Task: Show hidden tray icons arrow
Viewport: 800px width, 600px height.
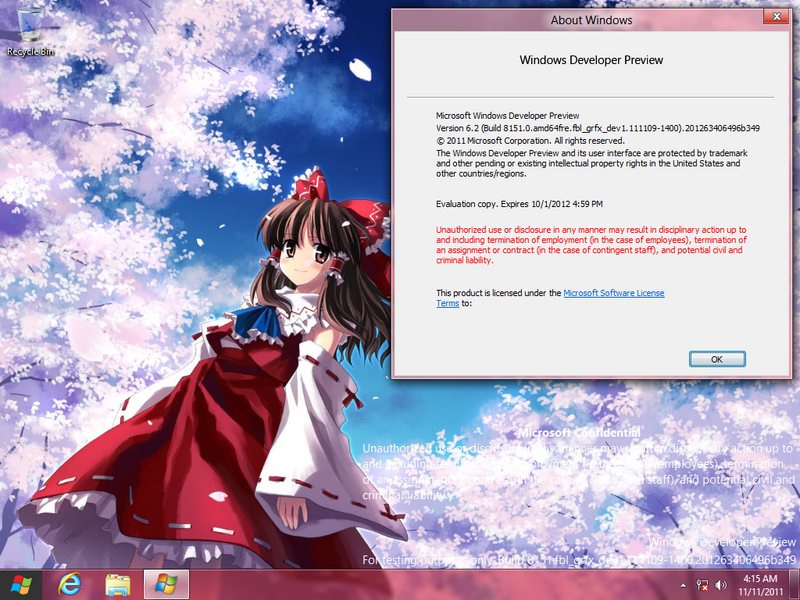Action: tap(683, 585)
